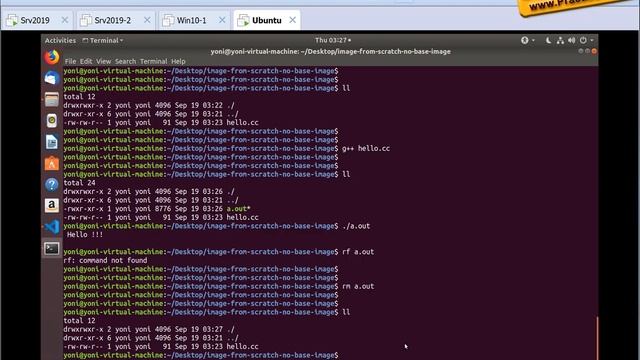
Task: Close the Srv2019 tab
Action: click(64, 20)
